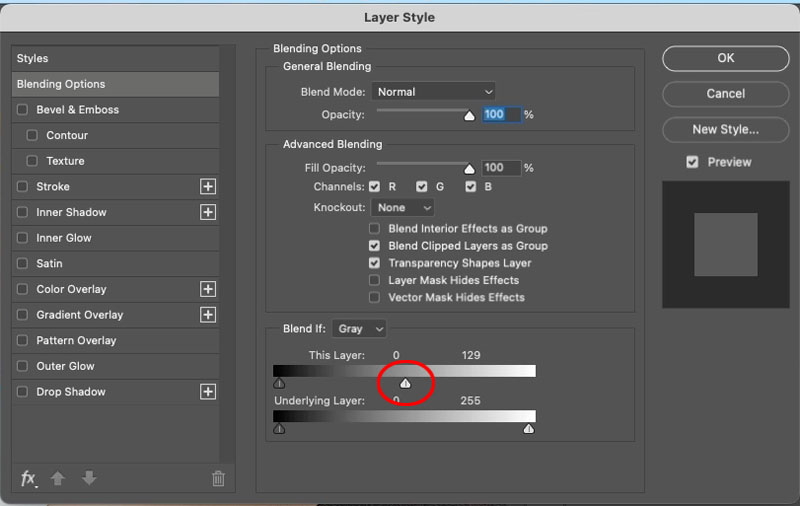This screenshot has height=506, width=800.
Task: Open the Satin settings row
Action: click(x=115, y=264)
